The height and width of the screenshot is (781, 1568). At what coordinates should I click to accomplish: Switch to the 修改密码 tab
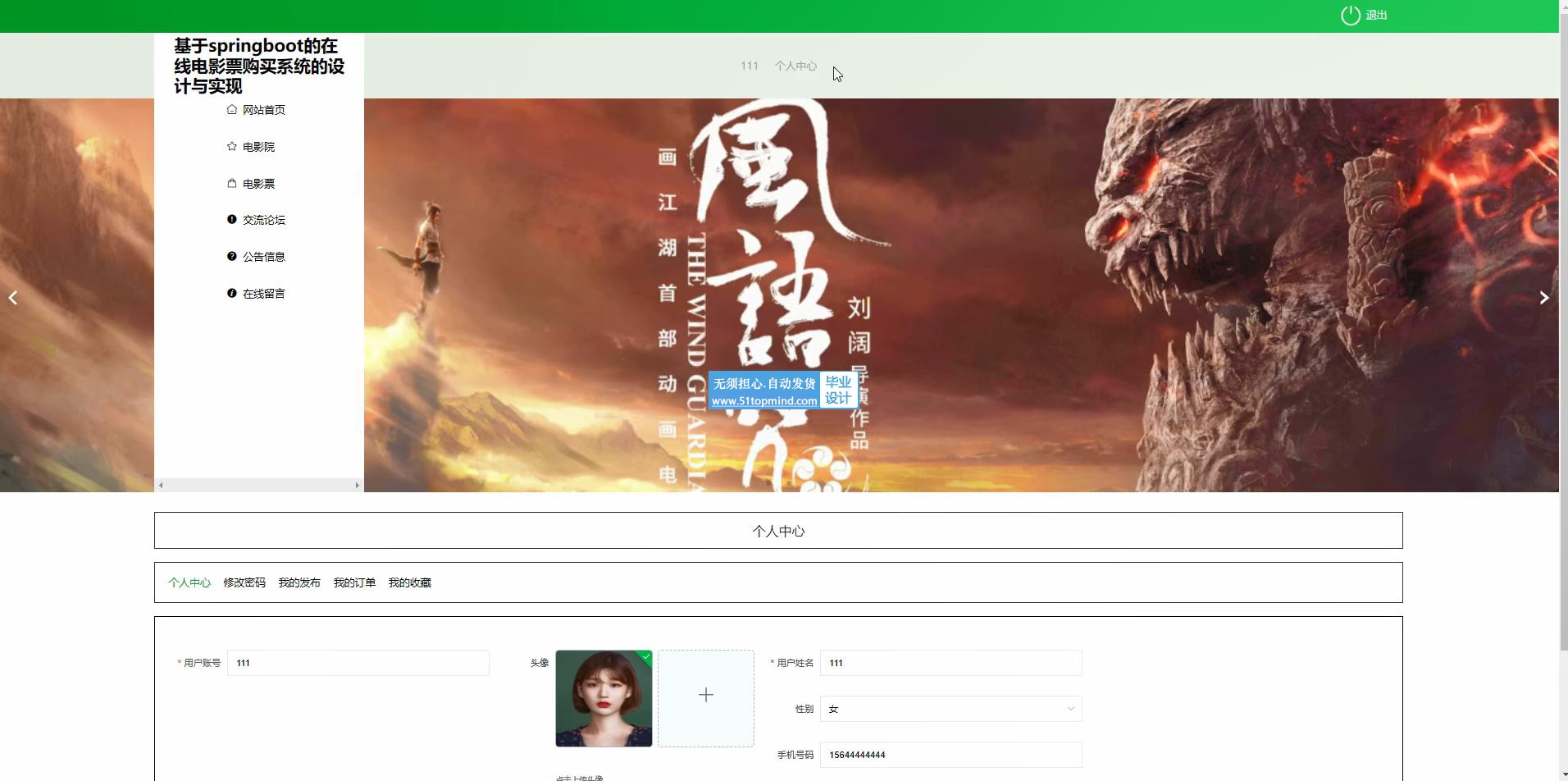click(x=244, y=582)
